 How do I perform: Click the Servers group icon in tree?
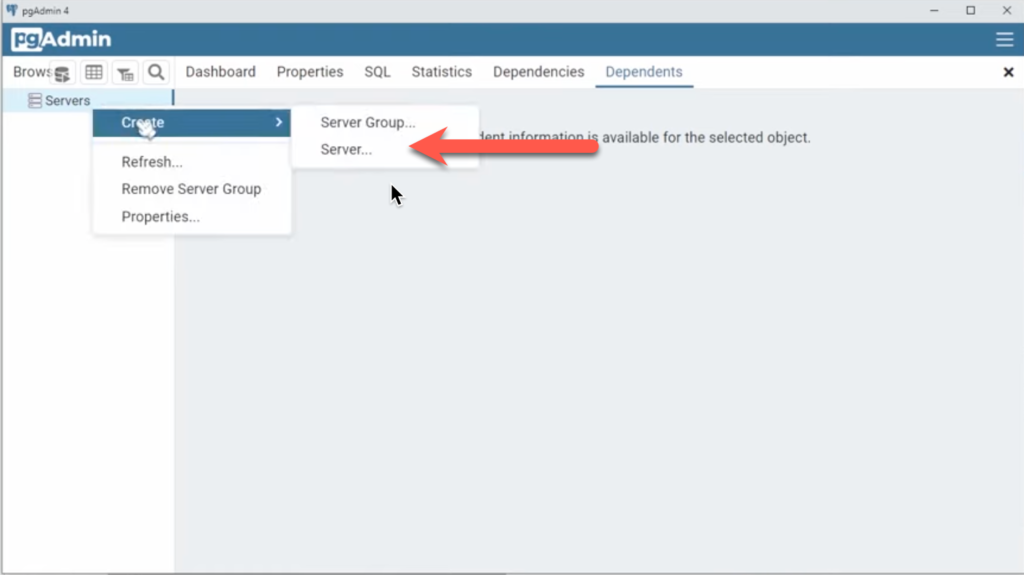[x=35, y=100]
